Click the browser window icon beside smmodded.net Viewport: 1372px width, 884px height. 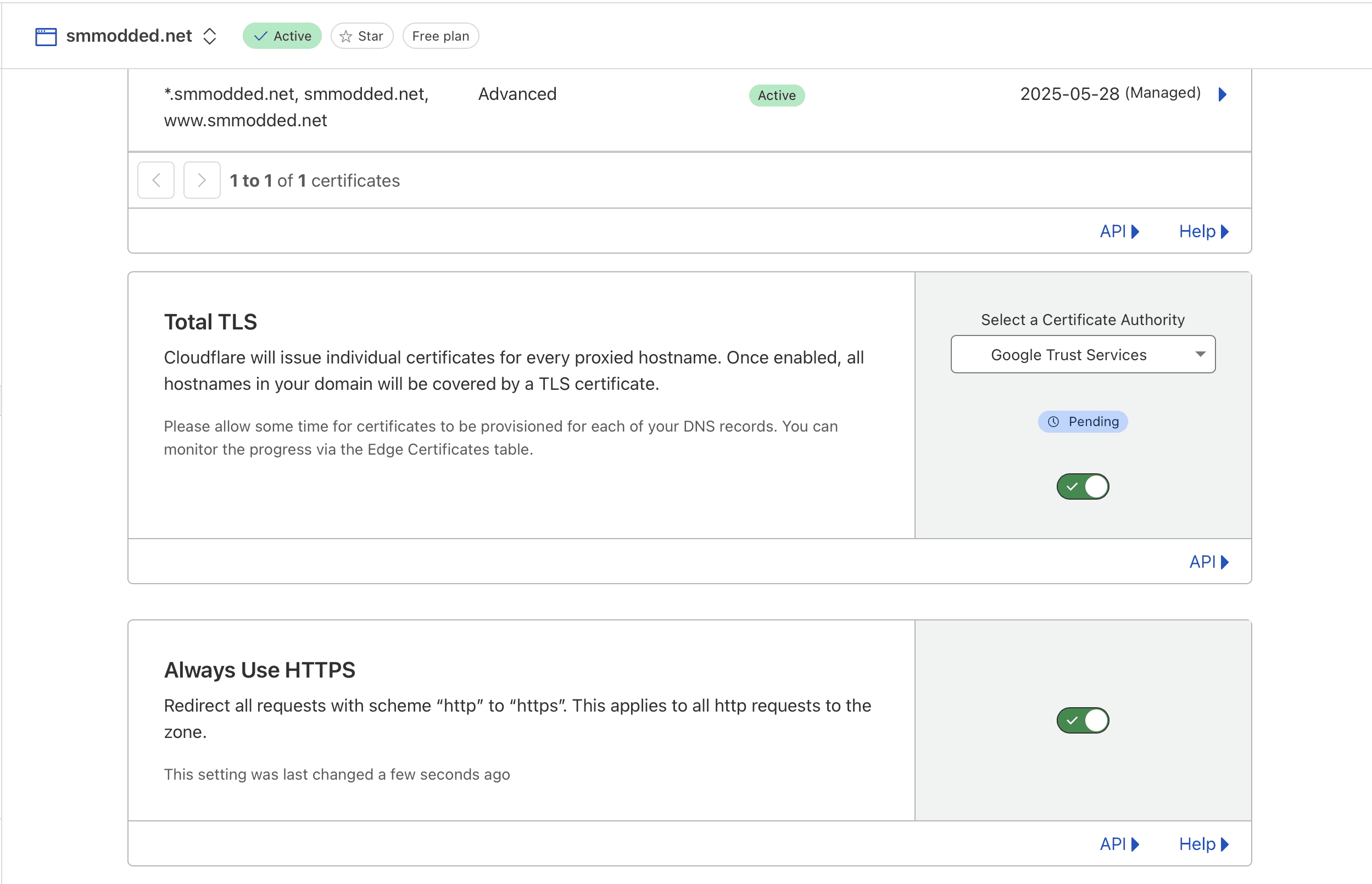[46, 36]
